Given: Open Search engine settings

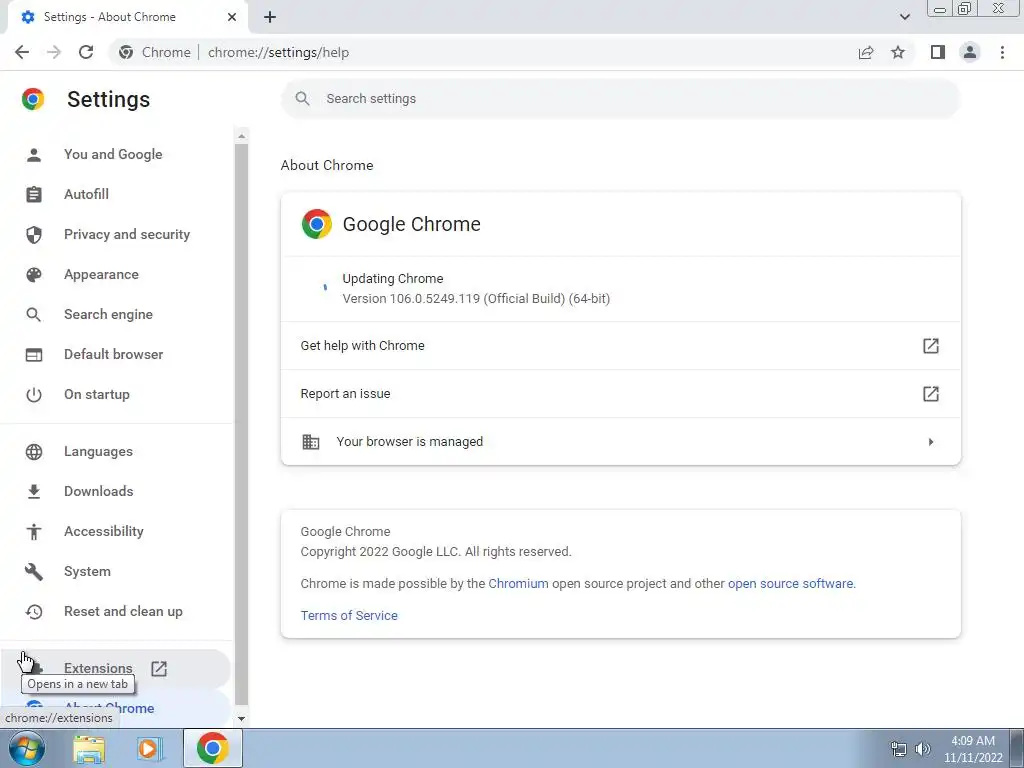Looking at the screenshot, I should [108, 314].
